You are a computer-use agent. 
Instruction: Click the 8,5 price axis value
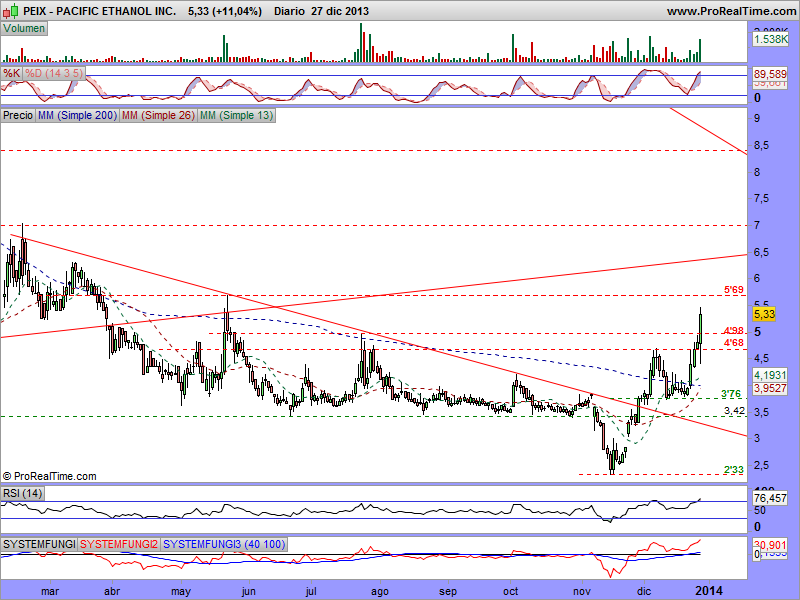[x=761, y=145]
